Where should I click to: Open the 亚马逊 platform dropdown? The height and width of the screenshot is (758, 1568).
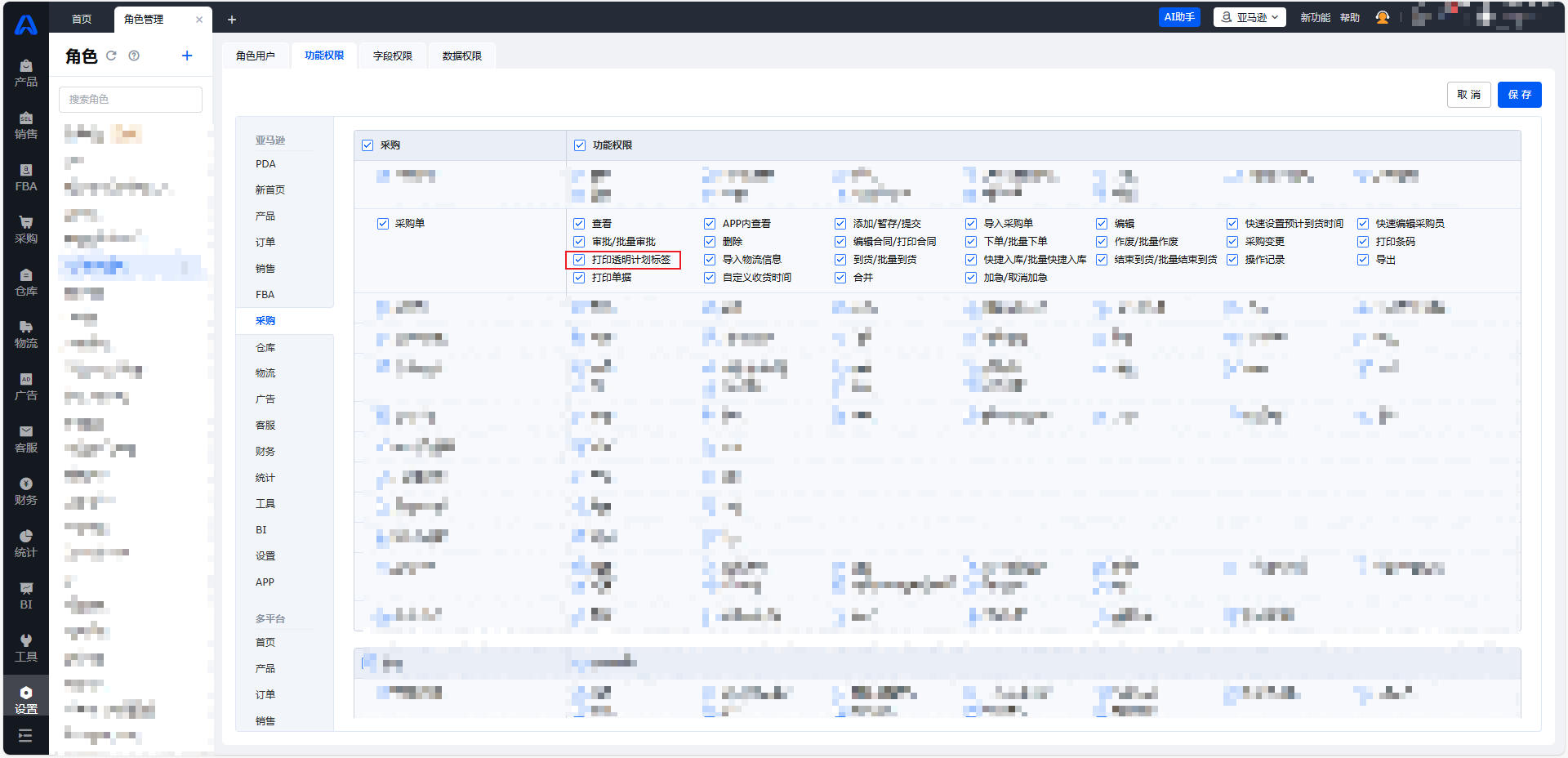[1249, 17]
